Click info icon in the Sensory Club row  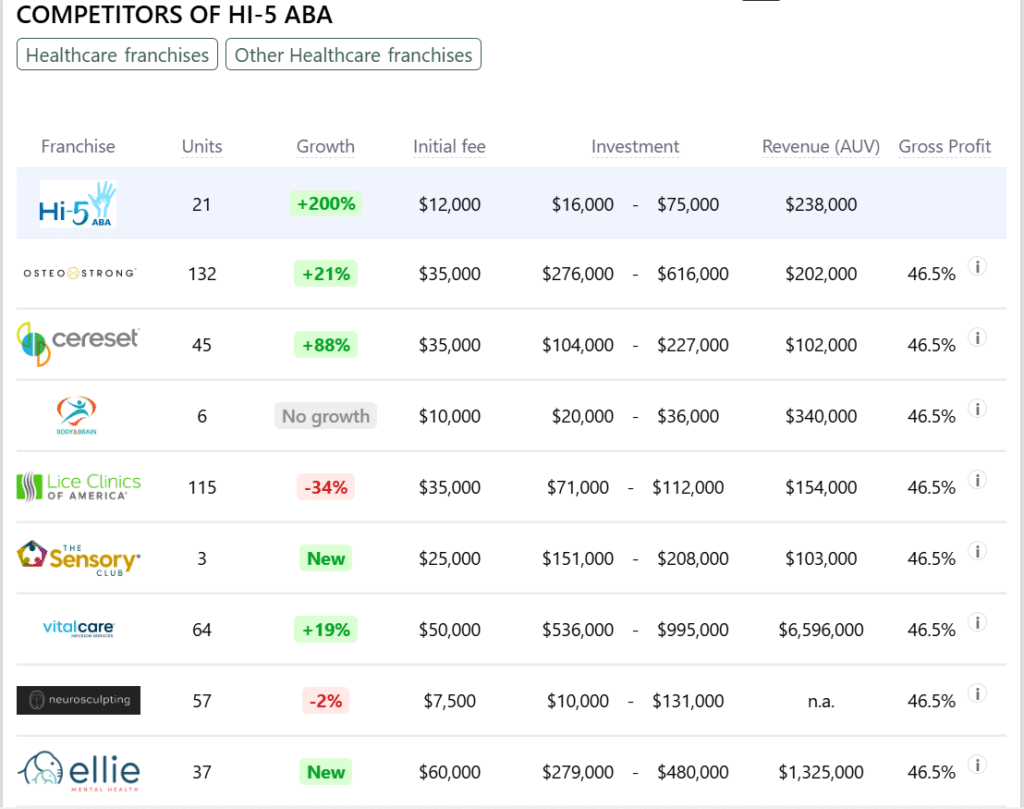[977, 551]
